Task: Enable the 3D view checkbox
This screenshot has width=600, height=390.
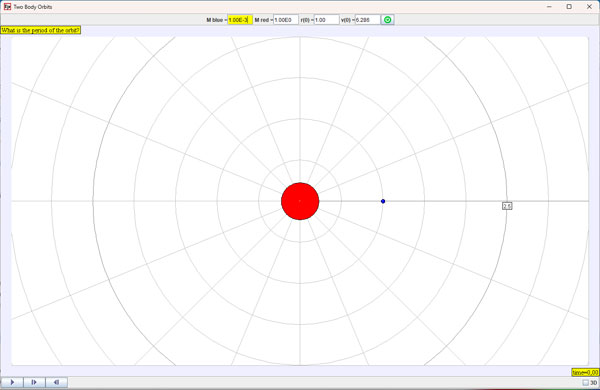Action: pos(585,382)
